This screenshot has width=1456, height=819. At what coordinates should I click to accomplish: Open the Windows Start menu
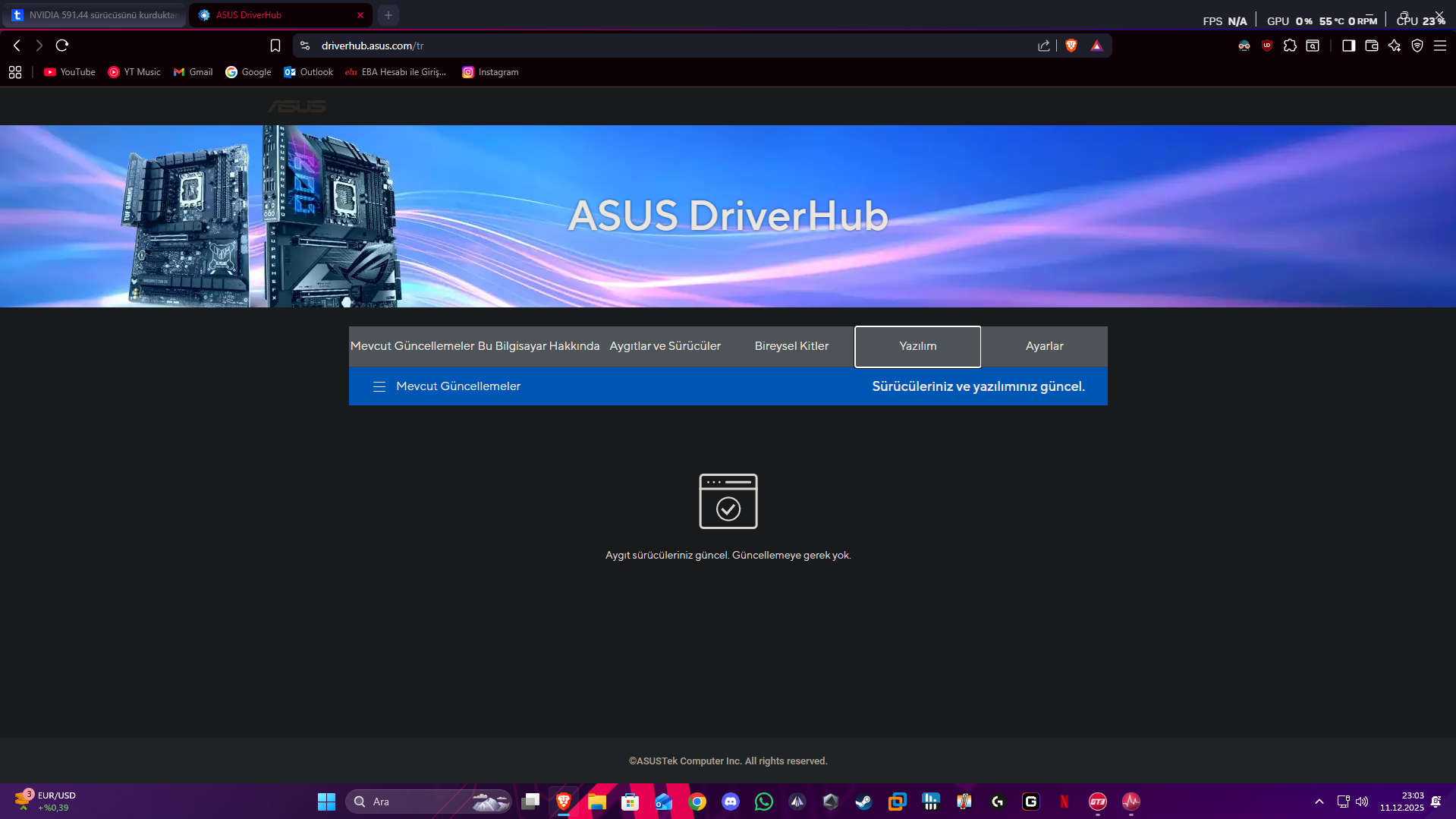click(x=327, y=802)
